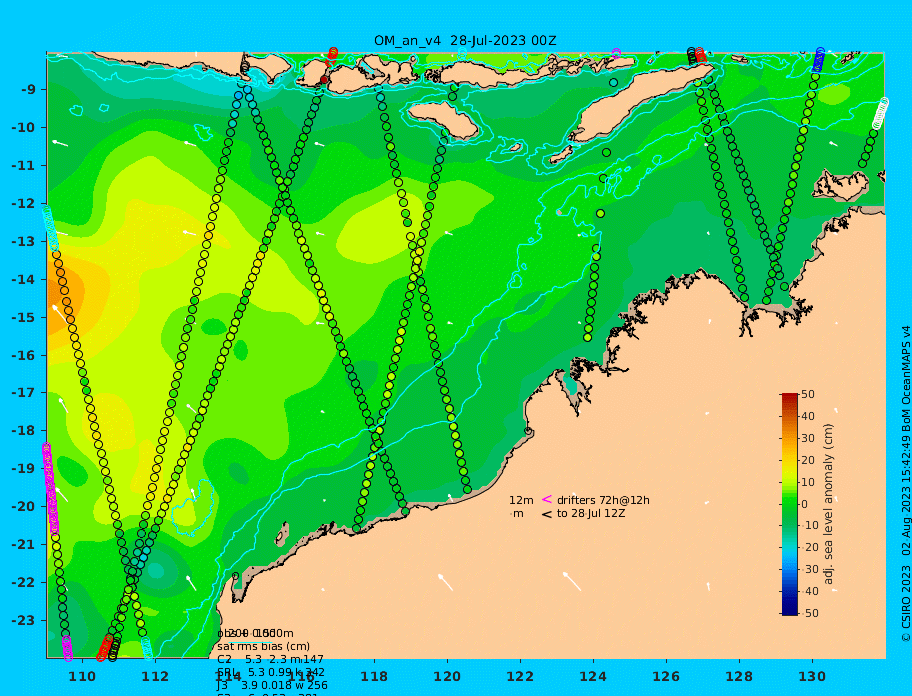This screenshot has width=912, height=696.
Task: Click the magenta drifter arrow legend symbol
Action: (x=547, y=499)
